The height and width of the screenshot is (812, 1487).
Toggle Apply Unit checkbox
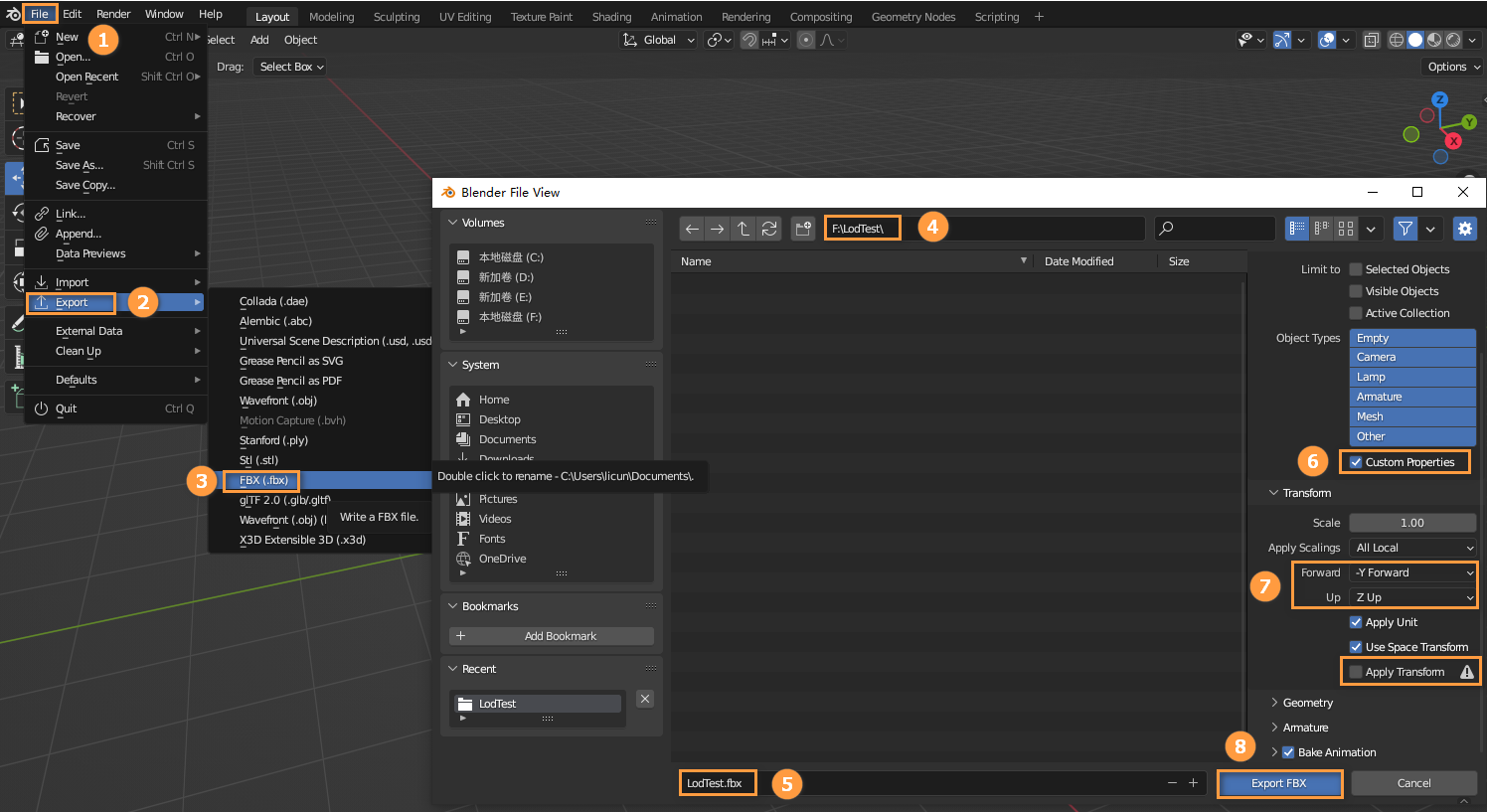[x=1356, y=622]
